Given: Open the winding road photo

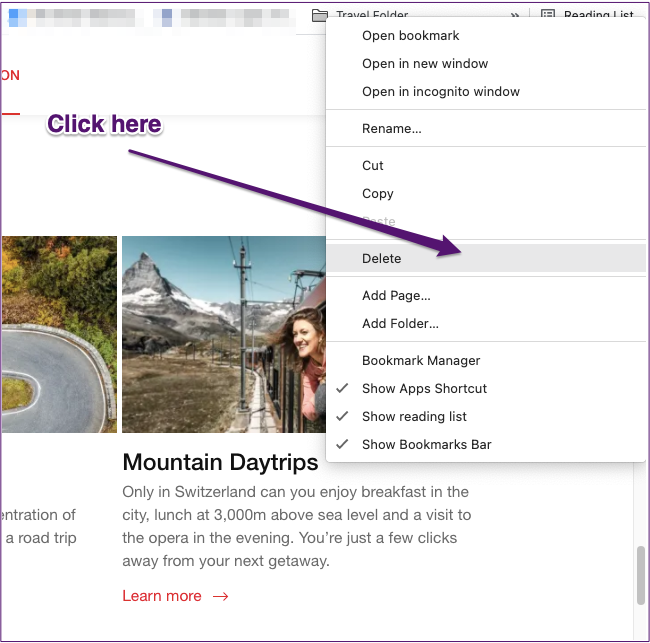Looking at the screenshot, I should click(59, 334).
